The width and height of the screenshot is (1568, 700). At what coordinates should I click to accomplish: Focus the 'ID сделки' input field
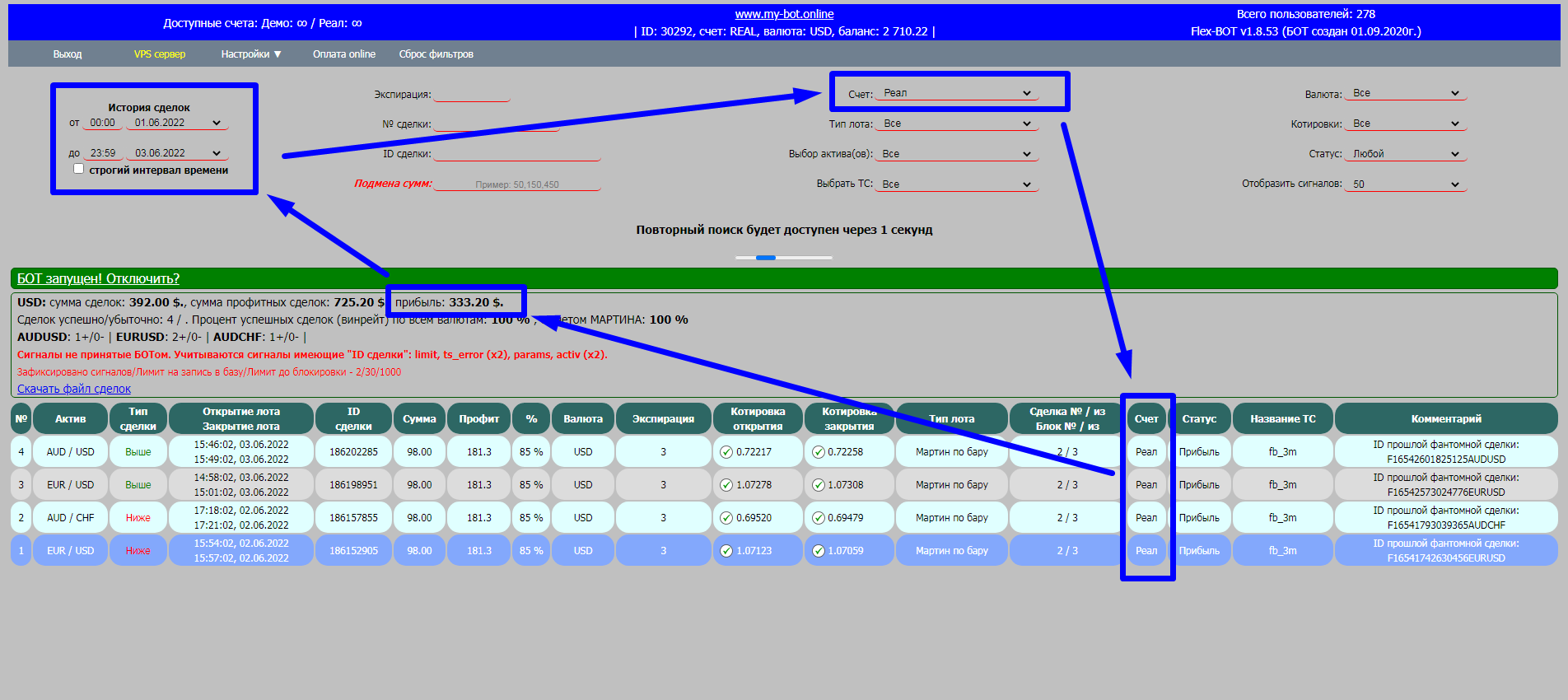(517, 154)
